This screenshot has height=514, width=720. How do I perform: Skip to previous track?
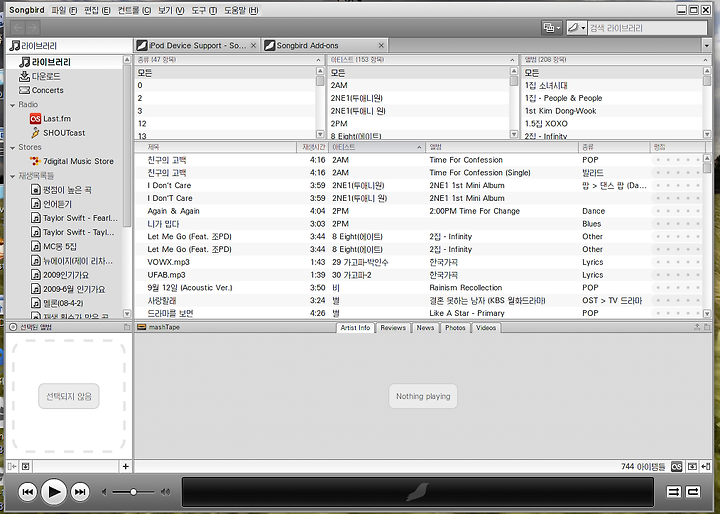point(28,492)
